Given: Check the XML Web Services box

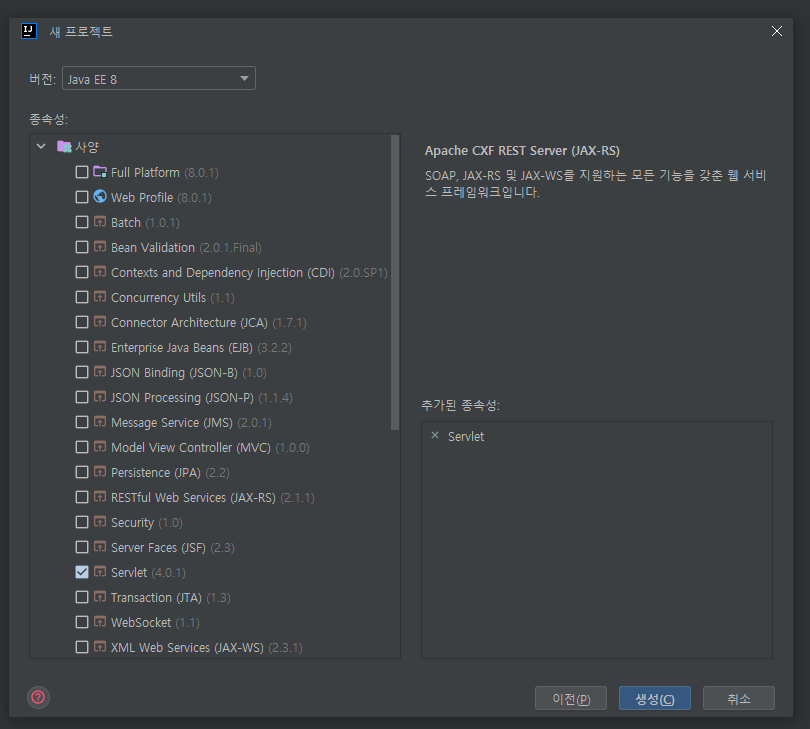Looking at the screenshot, I should click(x=82, y=647).
